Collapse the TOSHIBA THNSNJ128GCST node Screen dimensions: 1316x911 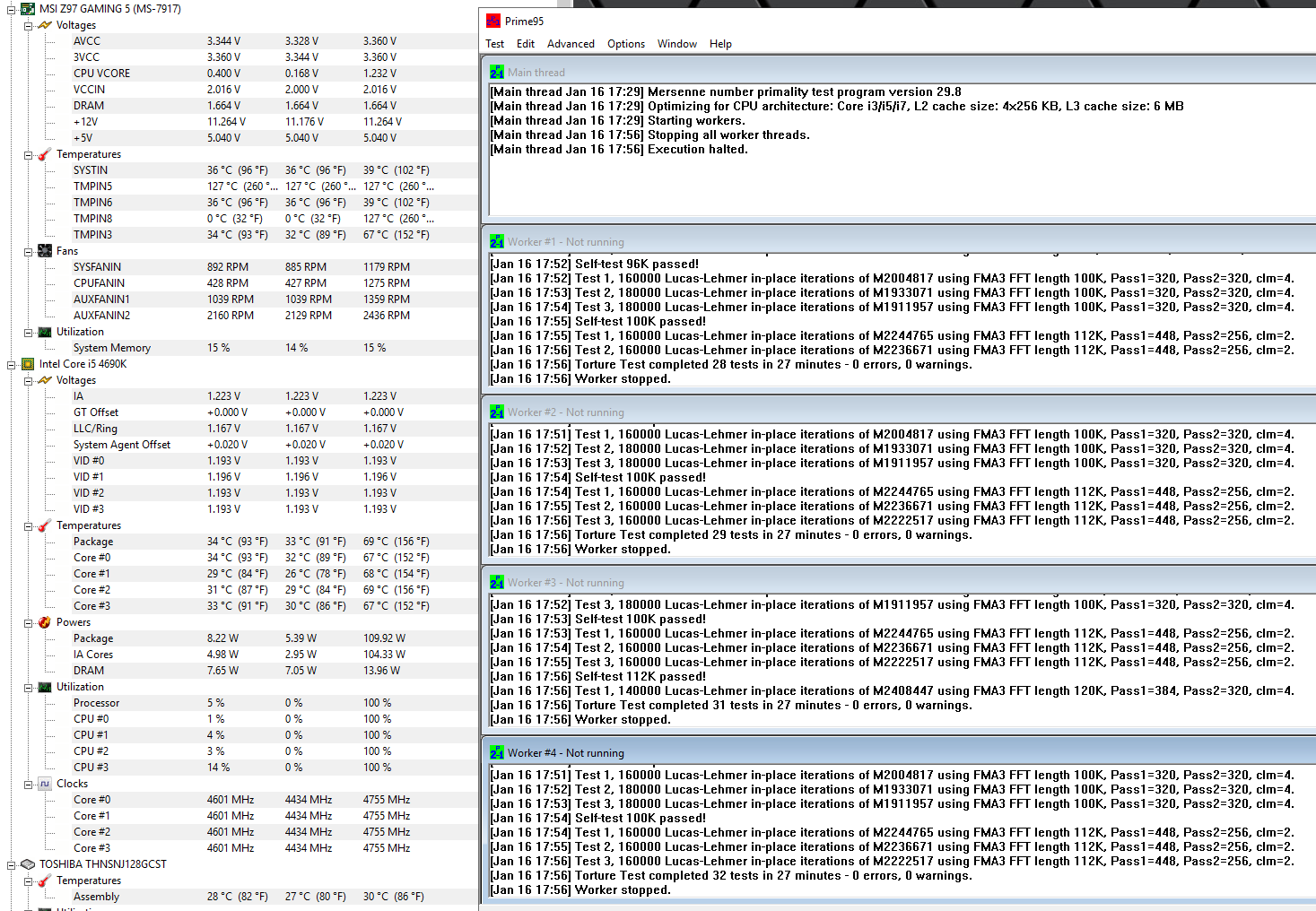point(11,864)
